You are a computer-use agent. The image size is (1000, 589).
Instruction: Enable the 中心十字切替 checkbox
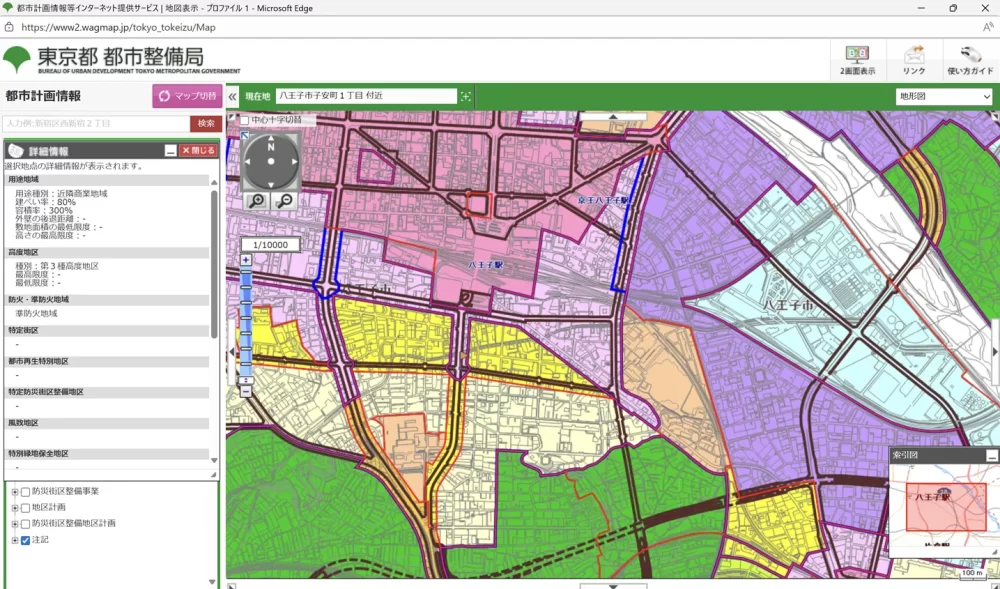point(245,121)
